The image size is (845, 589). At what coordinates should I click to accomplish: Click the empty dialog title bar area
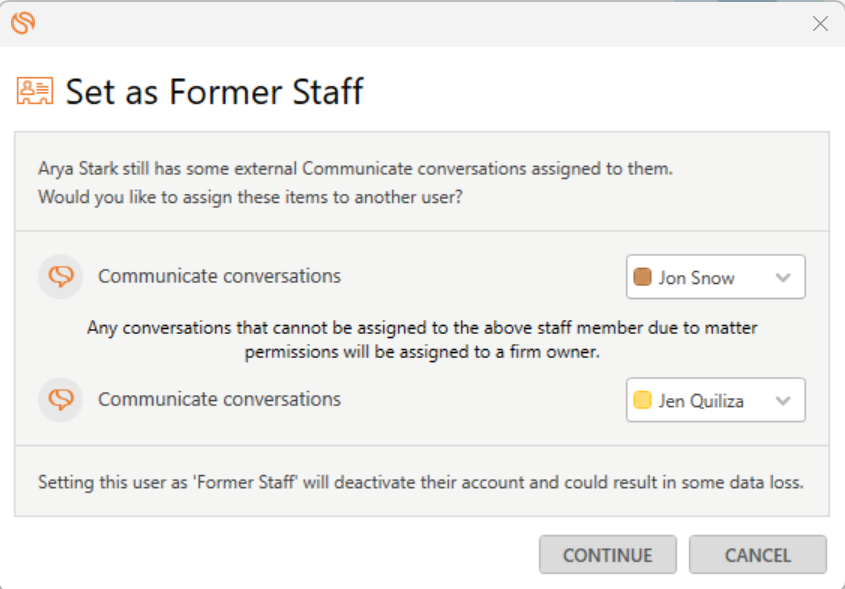click(420, 23)
